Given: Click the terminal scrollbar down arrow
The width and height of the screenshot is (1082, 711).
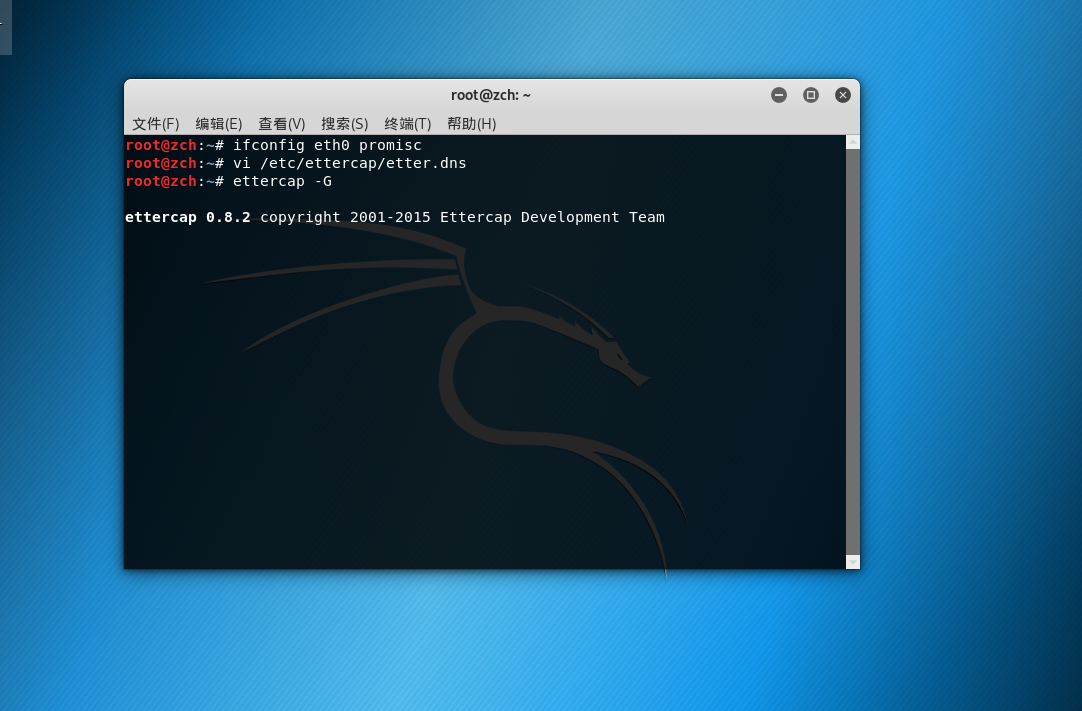Looking at the screenshot, I should click(853, 562).
